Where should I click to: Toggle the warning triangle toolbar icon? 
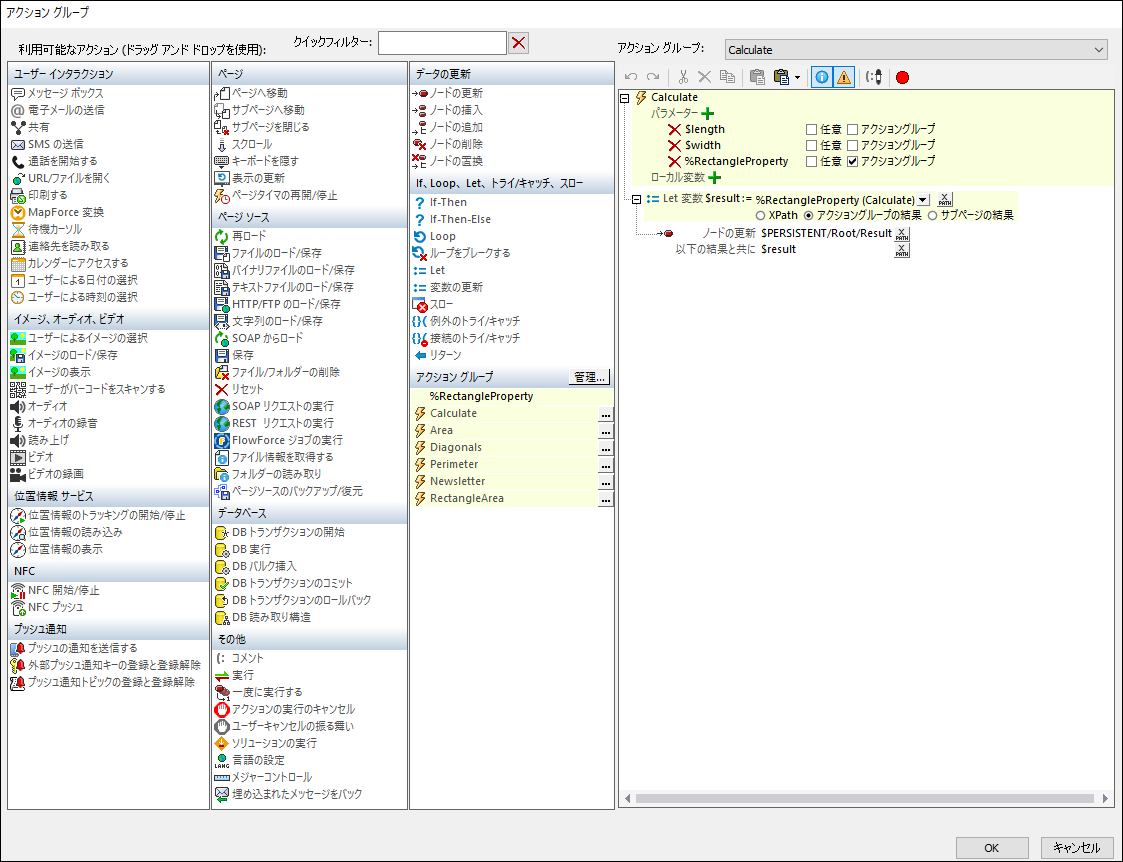(844, 77)
